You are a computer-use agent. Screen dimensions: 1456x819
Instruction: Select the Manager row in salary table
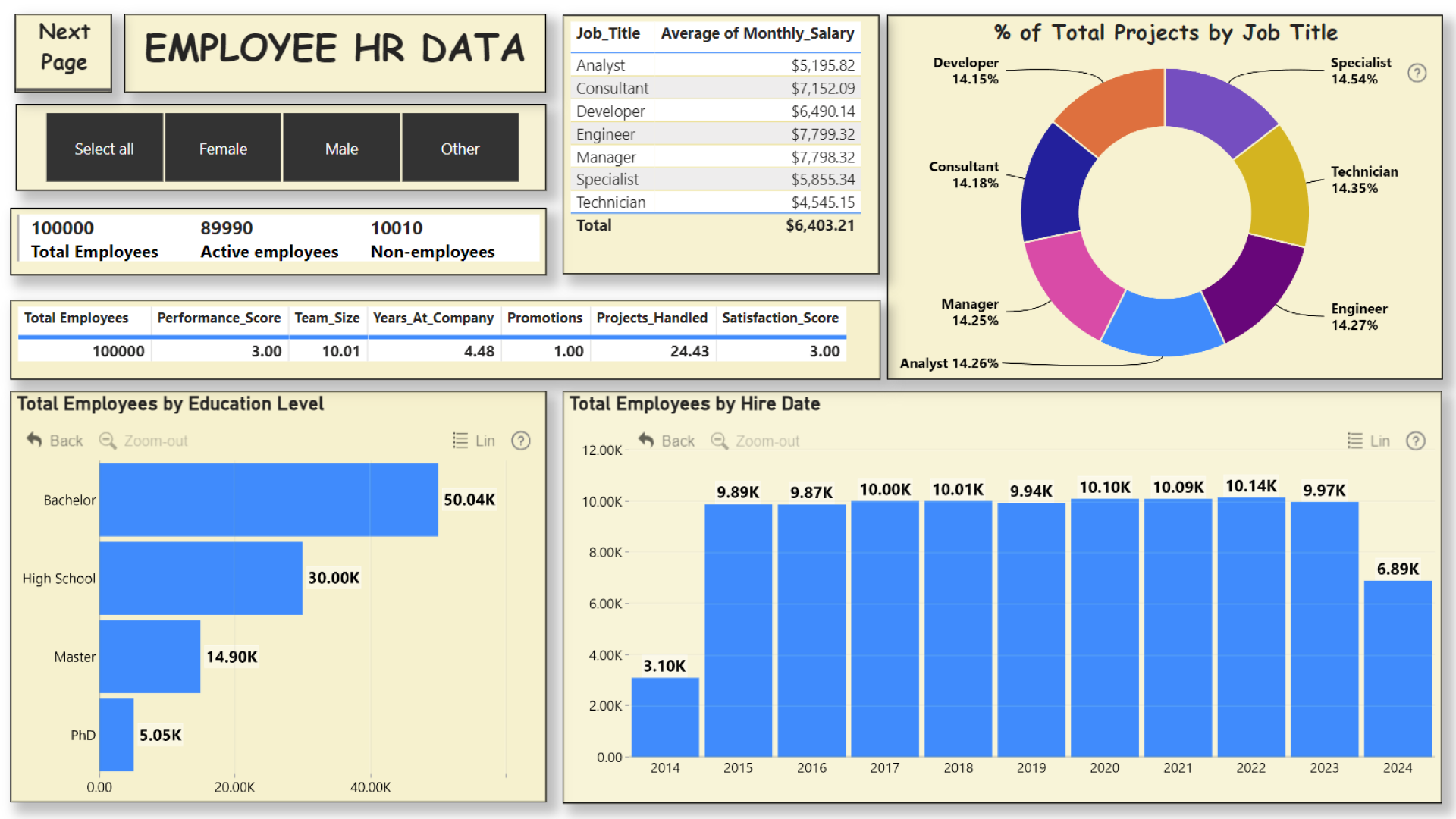[716, 157]
